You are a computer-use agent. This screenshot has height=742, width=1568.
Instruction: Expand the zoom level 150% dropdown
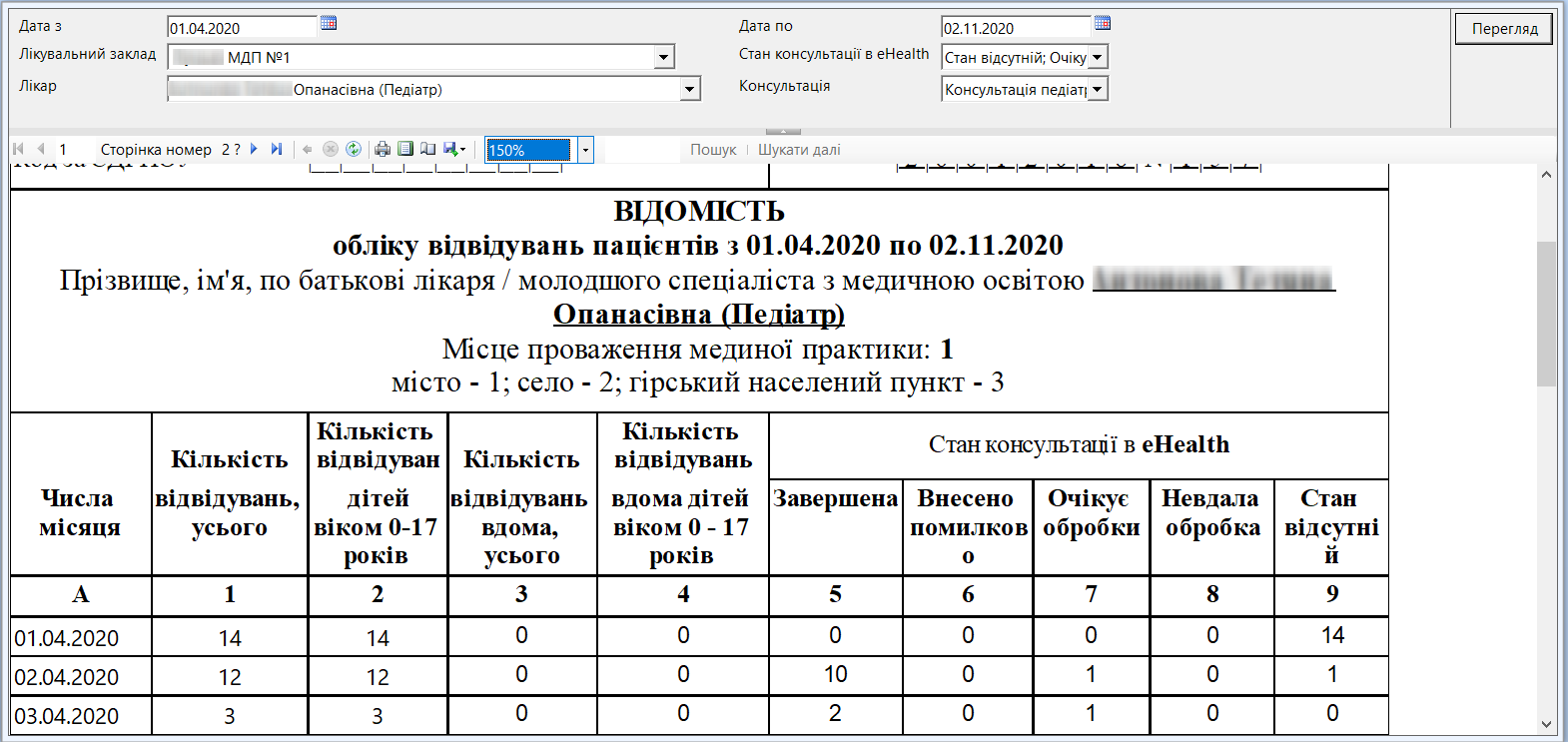point(585,150)
